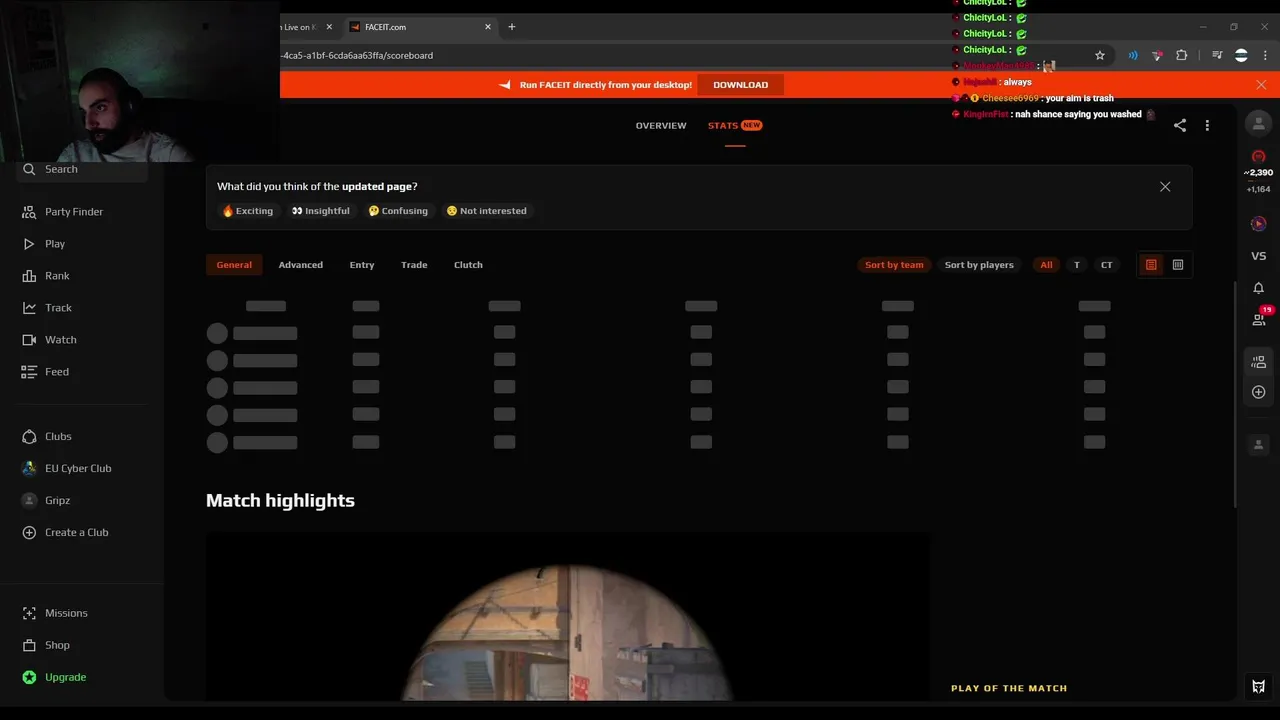Bookmark the page with the star icon
Viewport: 1280px width, 720px height.
[1100, 55]
